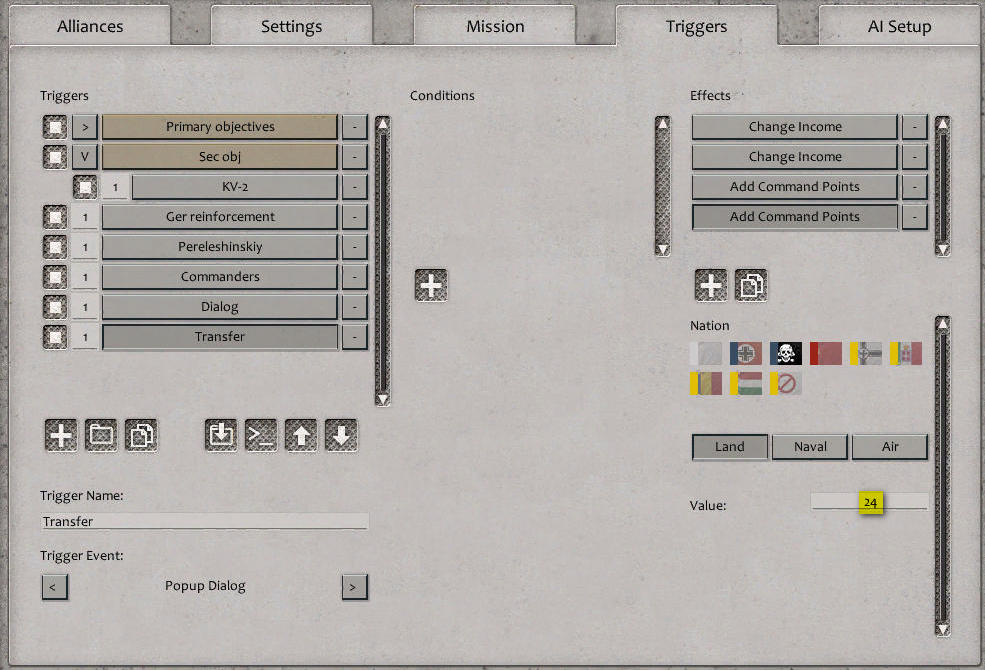
Task: Move selected trigger down
Action: pos(342,435)
